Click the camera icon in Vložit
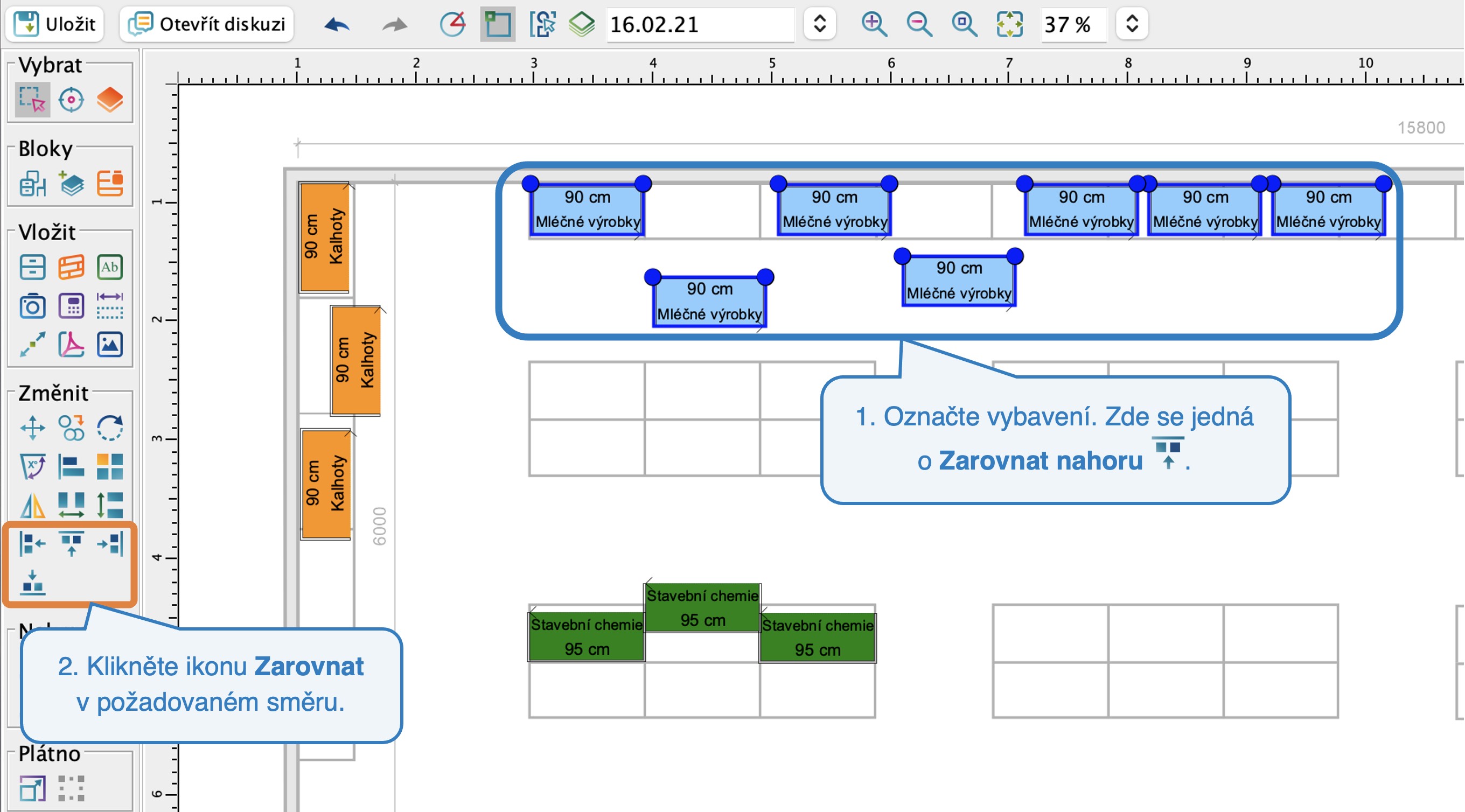1465x812 pixels. click(32, 306)
